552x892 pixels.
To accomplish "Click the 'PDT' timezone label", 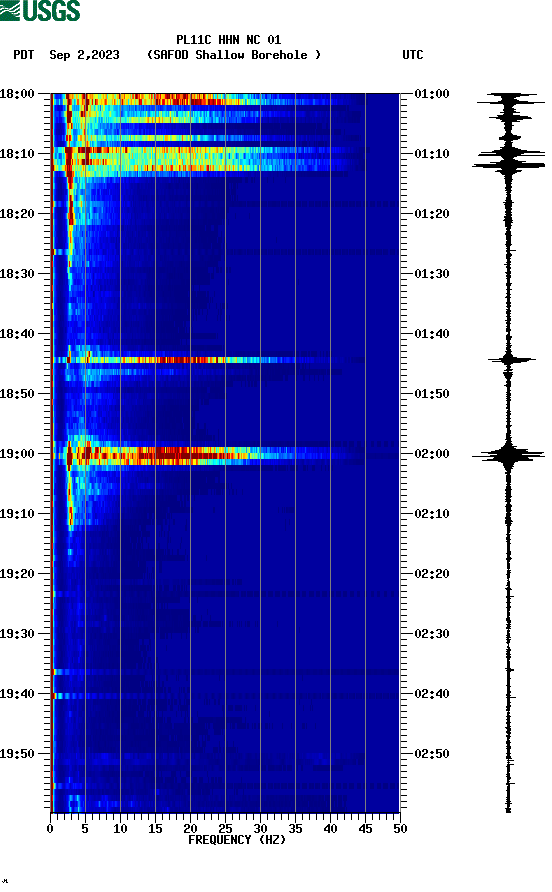I will (24, 55).
